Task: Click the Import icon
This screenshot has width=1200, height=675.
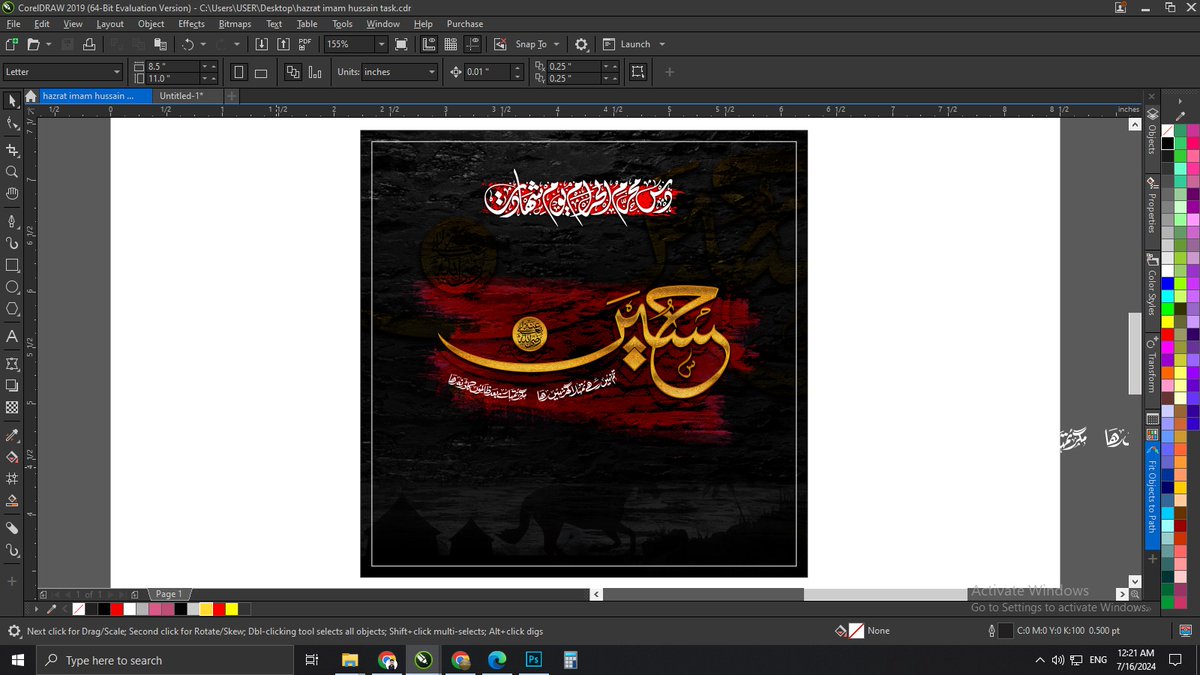Action: (262, 44)
